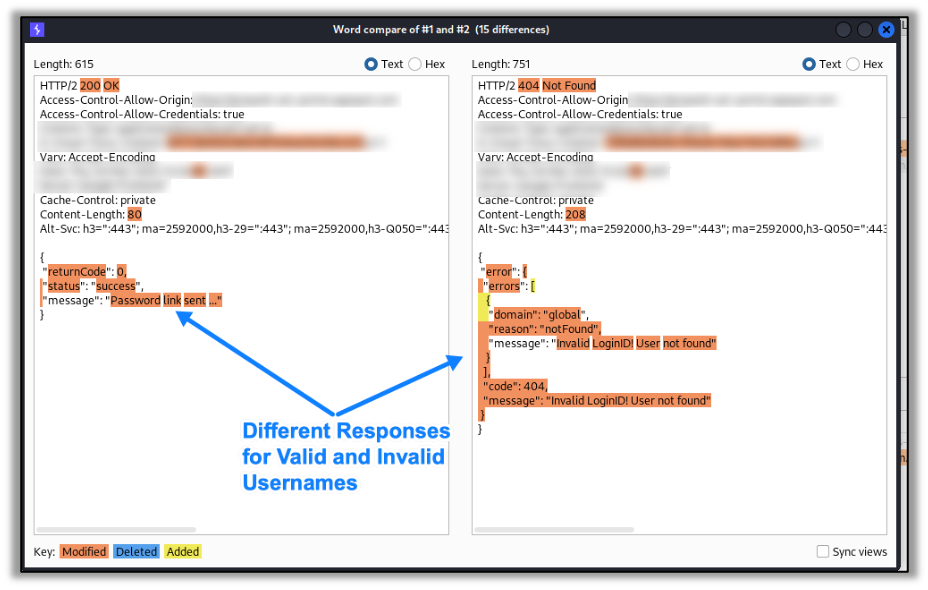Click the highlighted "returnCode" field in left response
This screenshot has height=590, width=928.
click(x=78, y=271)
